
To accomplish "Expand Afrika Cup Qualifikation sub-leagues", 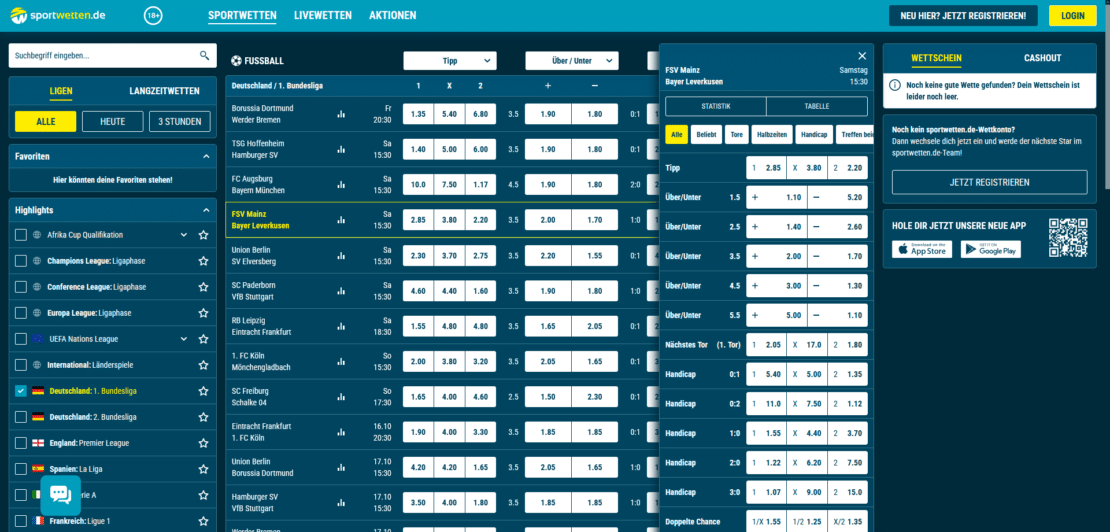I will (x=184, y=235).
